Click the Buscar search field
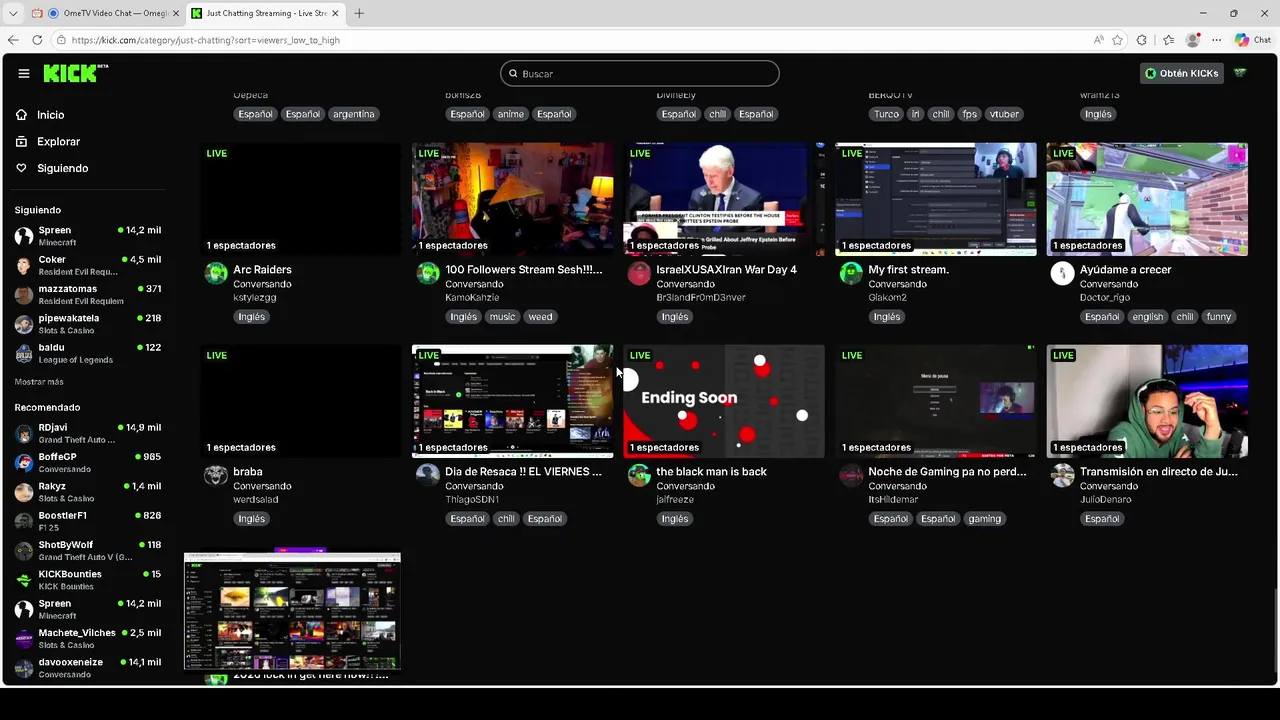Screen dimensions: 1280x720 (640, 73)
